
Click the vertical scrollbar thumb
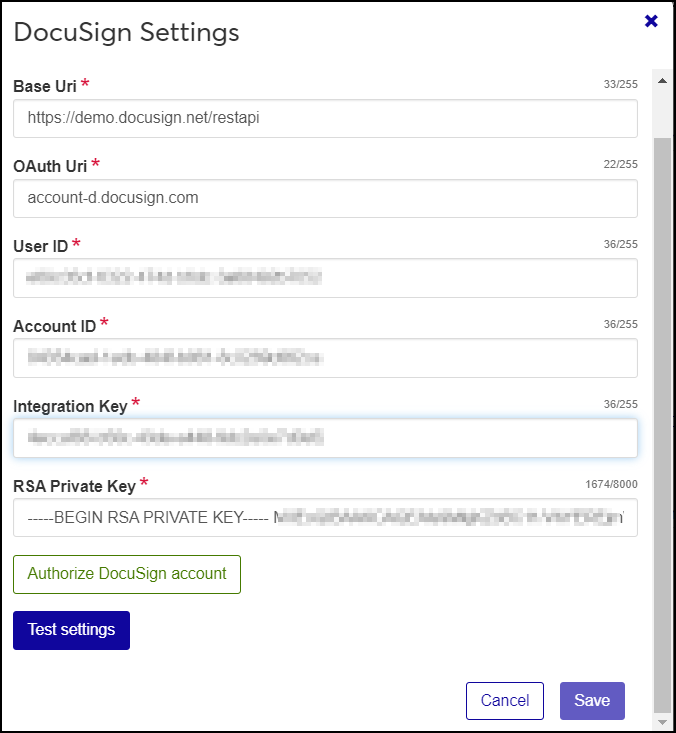[x=661, y=420]
